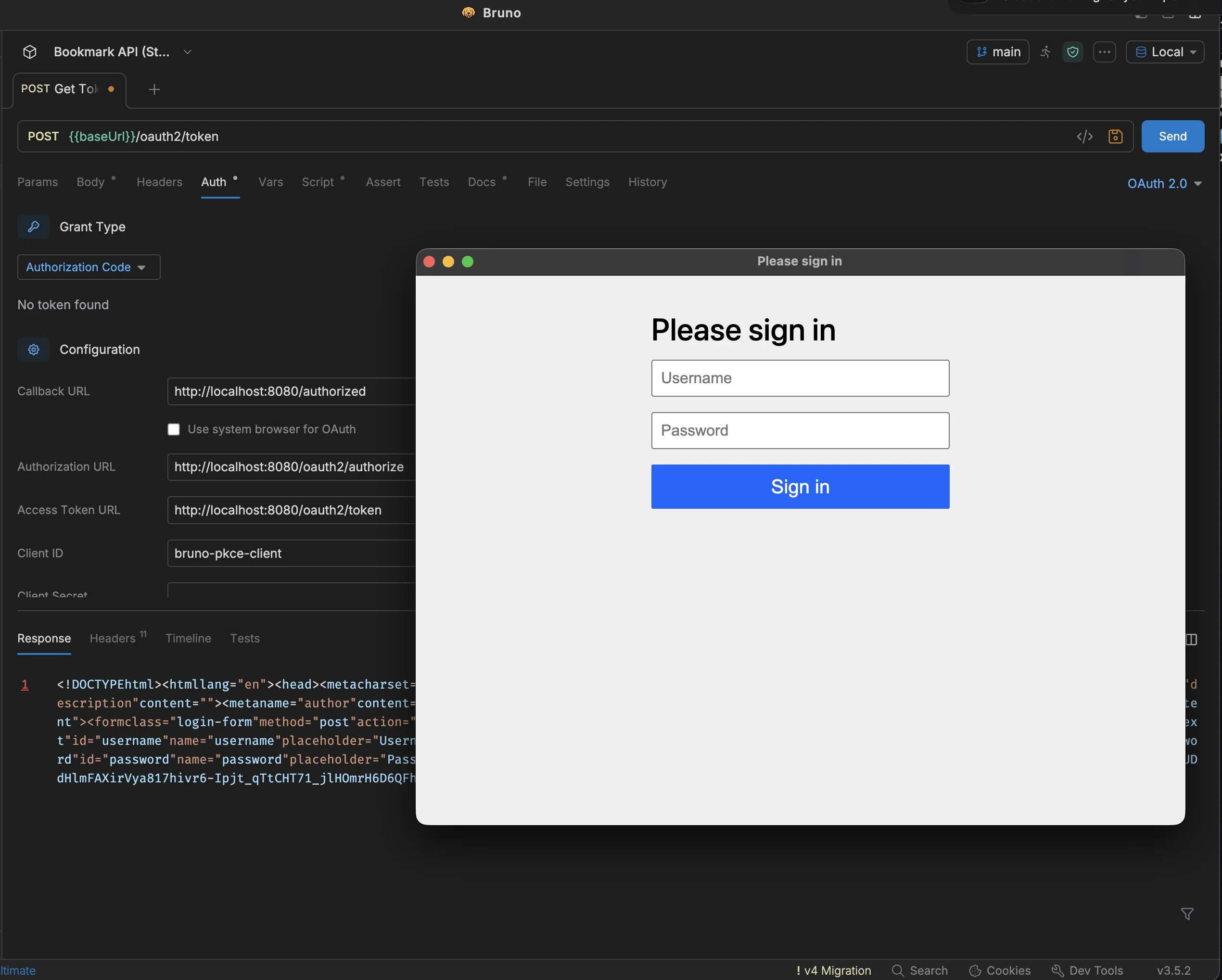Click the response filter funnel icon
Image resolution: width=1222 pixels, height=980 pixels.
coord(1187,914)
